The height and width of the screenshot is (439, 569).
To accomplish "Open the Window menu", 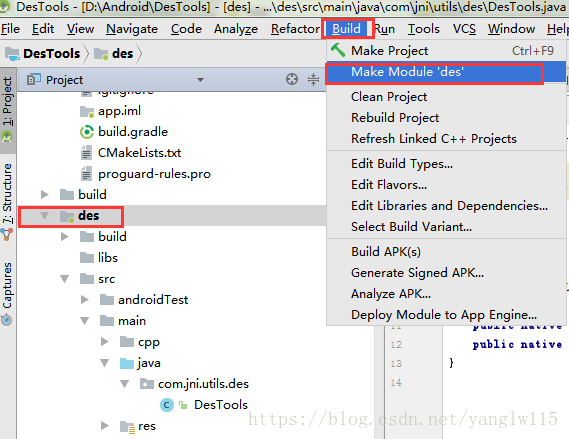I will pyautogui.click(x=511, y=29).
